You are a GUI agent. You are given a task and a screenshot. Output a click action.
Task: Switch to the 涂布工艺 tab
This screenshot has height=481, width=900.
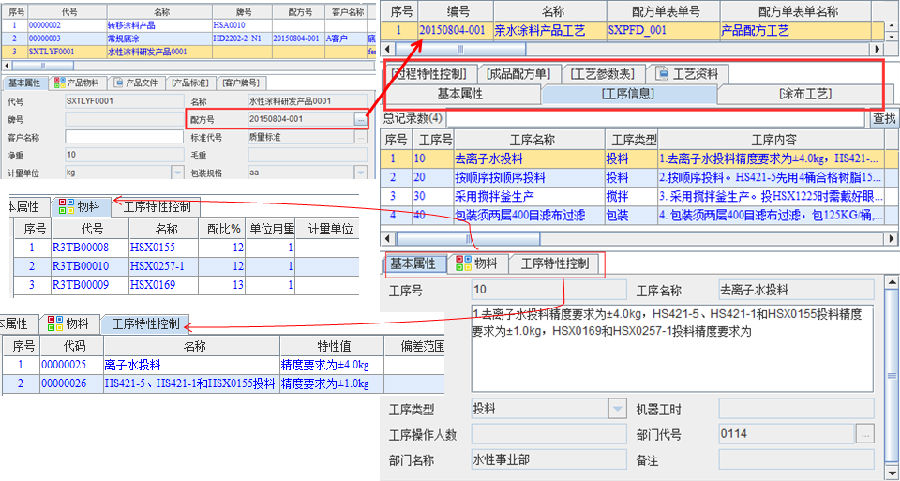click(803, 94)
